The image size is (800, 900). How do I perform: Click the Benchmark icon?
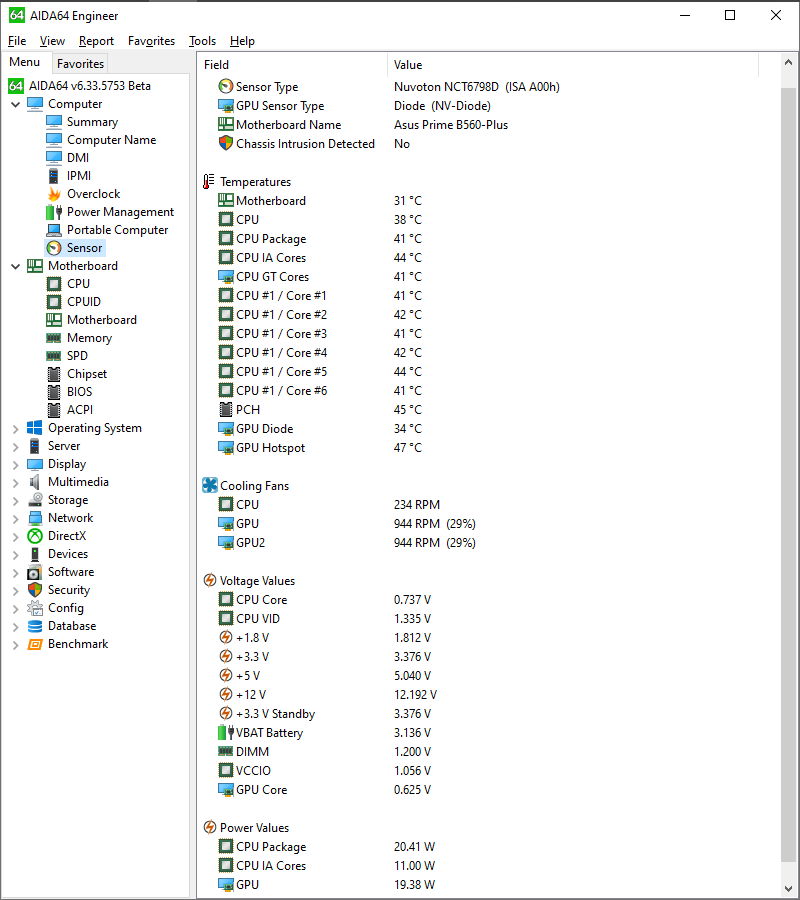(35, 644)
